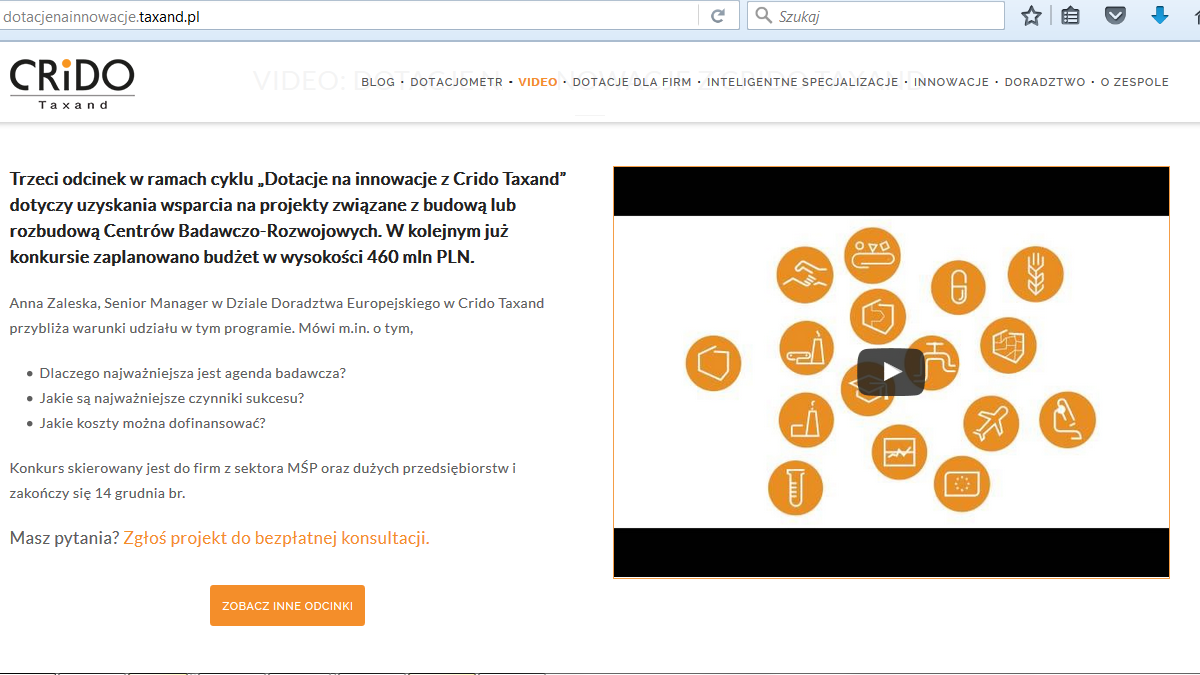Screen dimensions: 1200x675
Task: Reload the page with the refresh icon
Action: (718, 16)
